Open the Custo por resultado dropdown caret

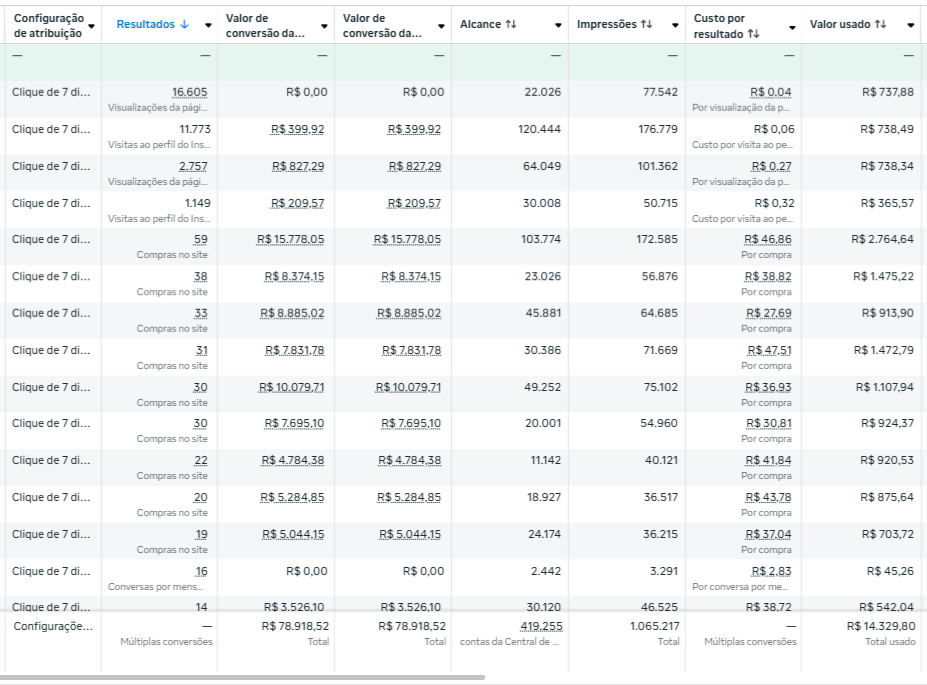pos(792,25)
